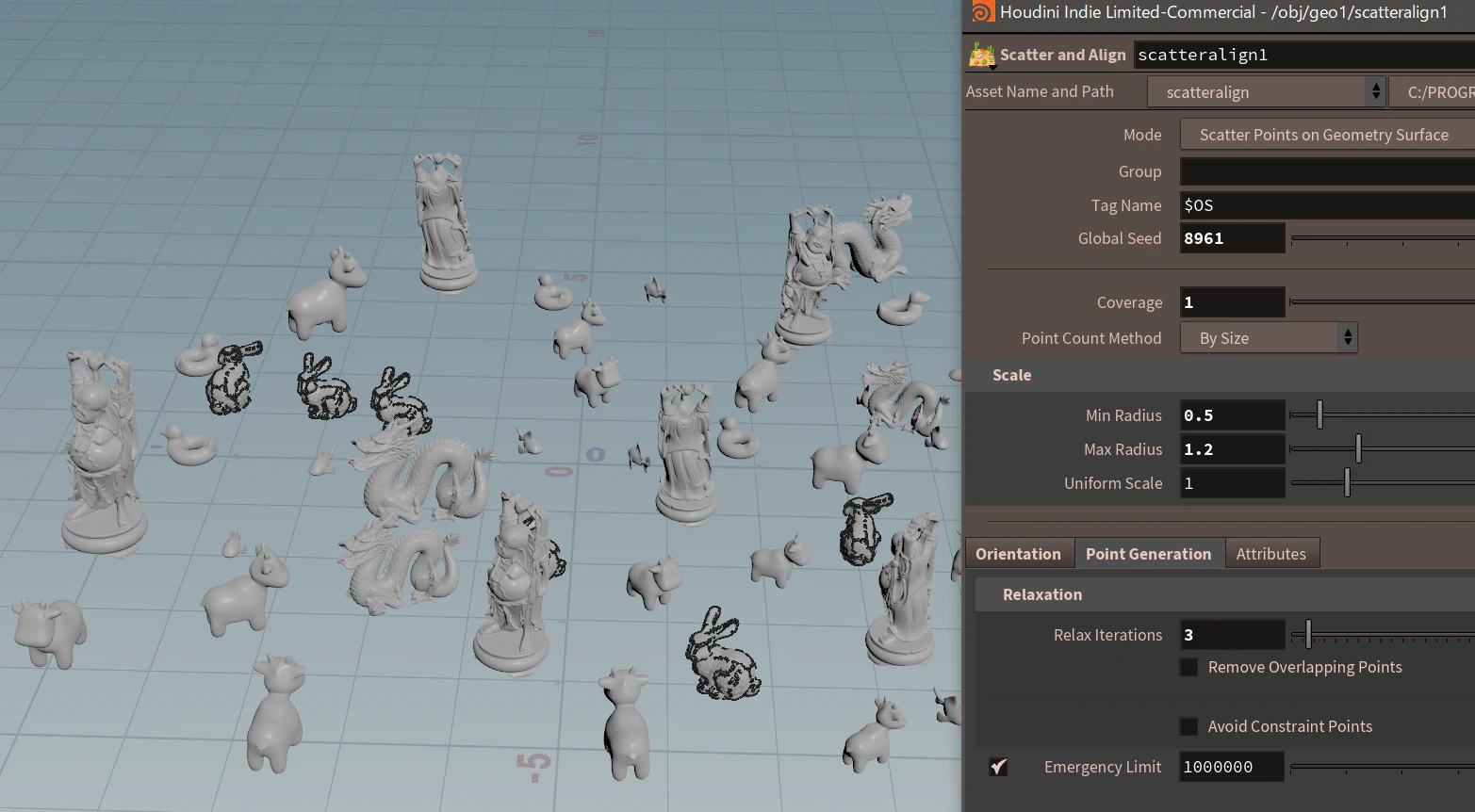The height and width of the screenshot is (812, 1475).
Task: Click the Scatter and Align node icon
Action: coord(982,56)
